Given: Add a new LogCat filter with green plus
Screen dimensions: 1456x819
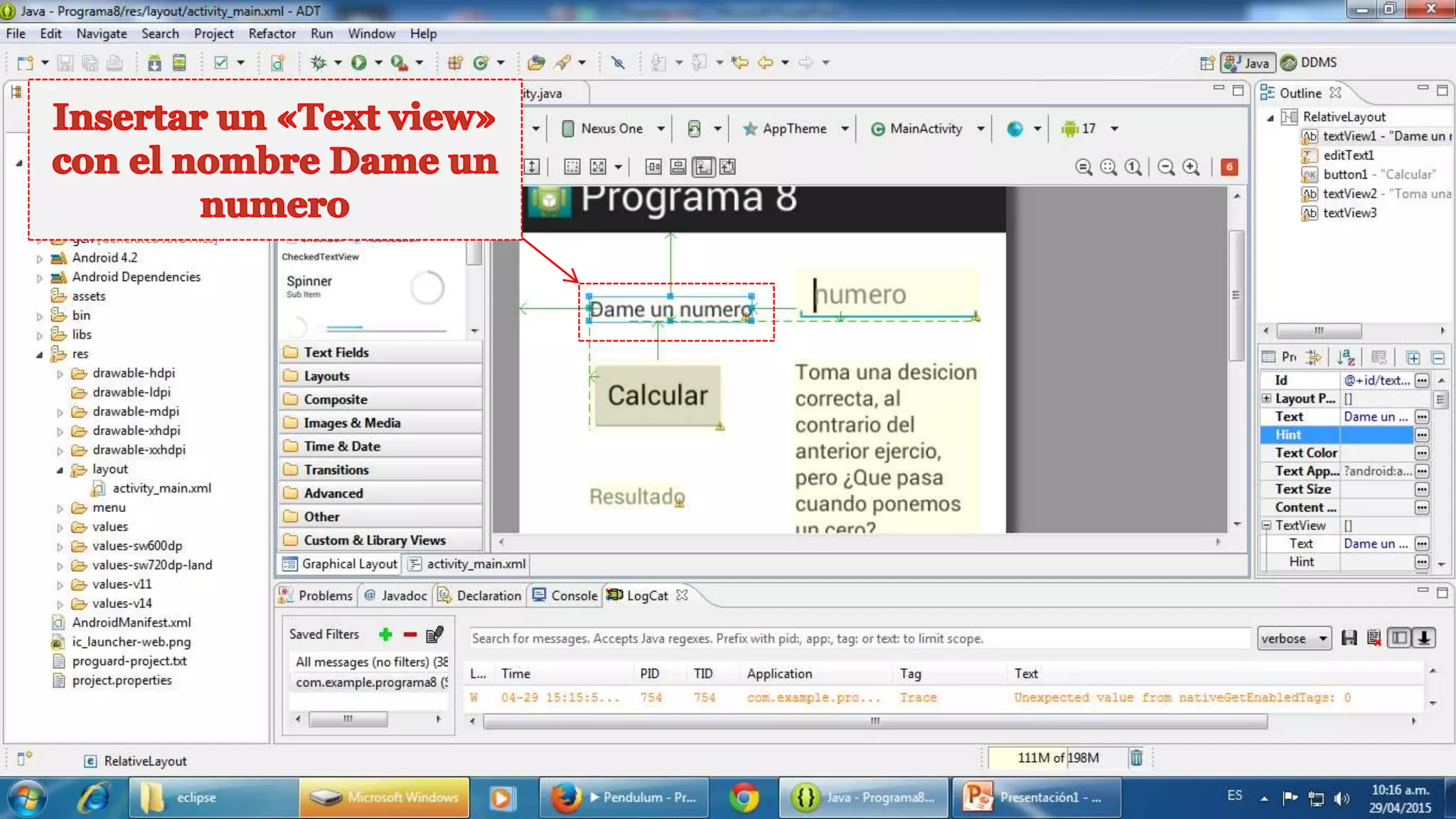Looking at the screenshot, I should tap(385, 634).
